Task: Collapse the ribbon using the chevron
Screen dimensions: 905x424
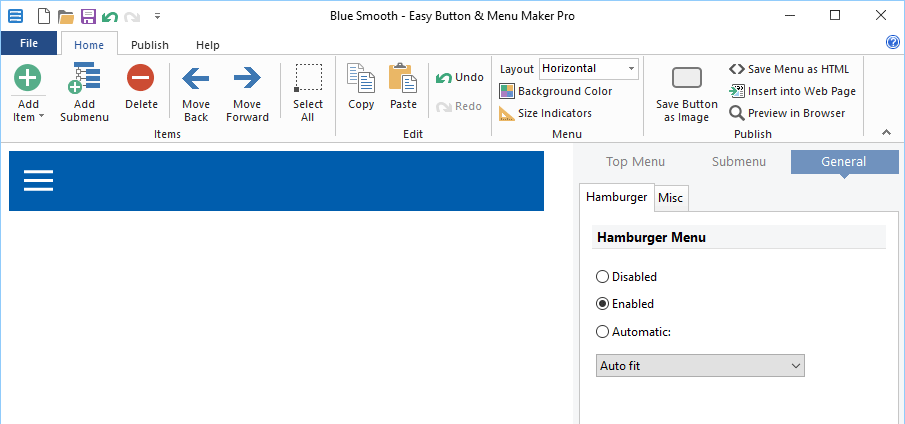Action: [x=885, y=133]
